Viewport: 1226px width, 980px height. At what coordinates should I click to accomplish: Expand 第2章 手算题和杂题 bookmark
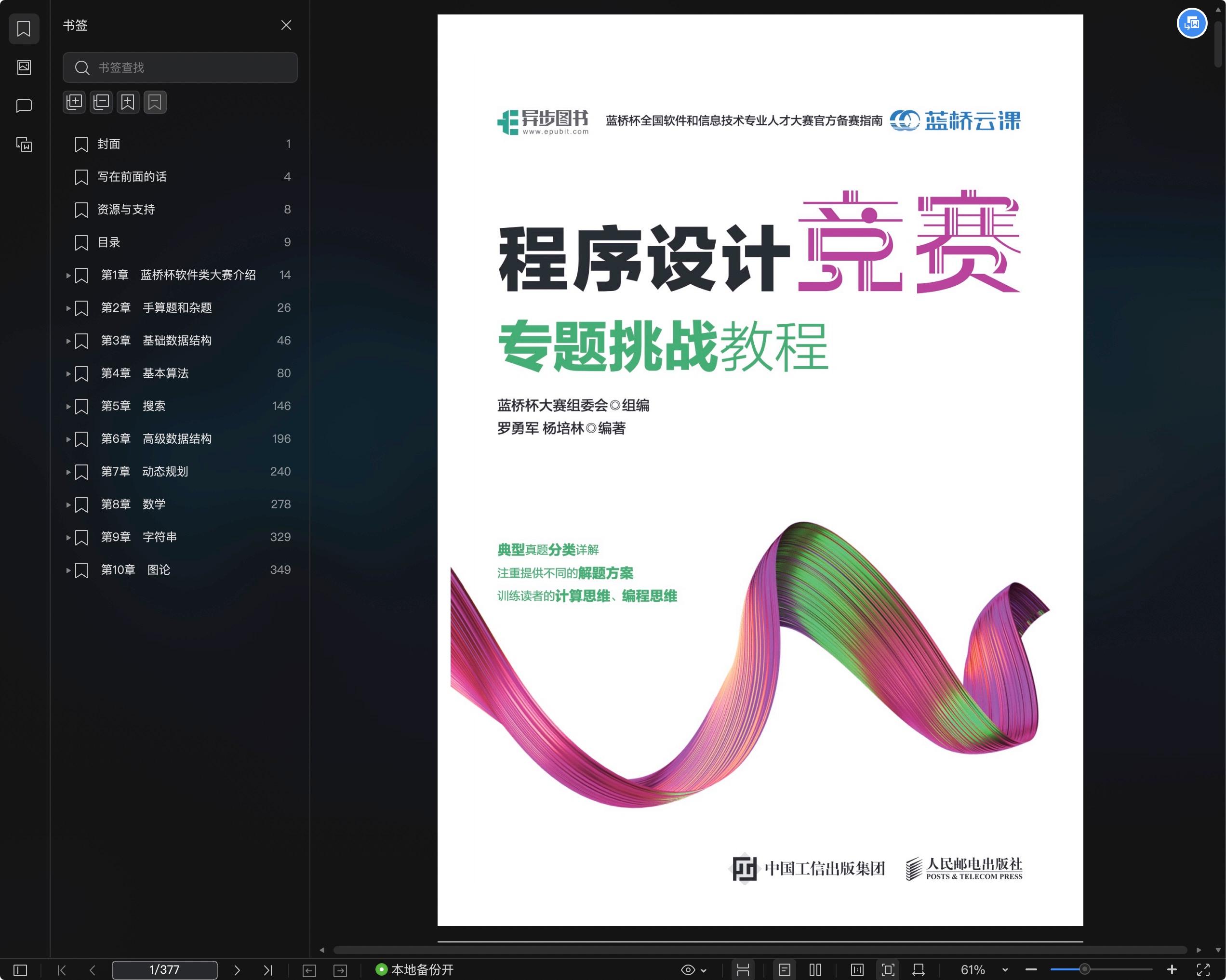68,308
